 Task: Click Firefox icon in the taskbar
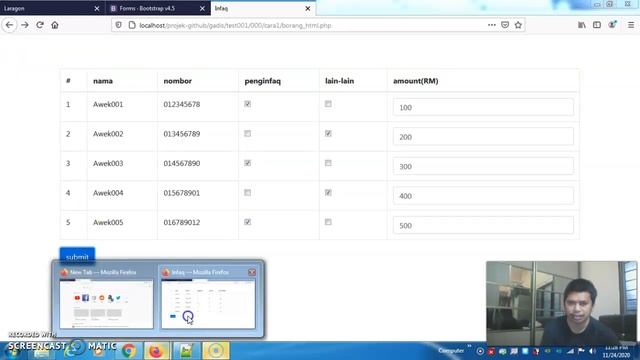[x=156, y=351]
